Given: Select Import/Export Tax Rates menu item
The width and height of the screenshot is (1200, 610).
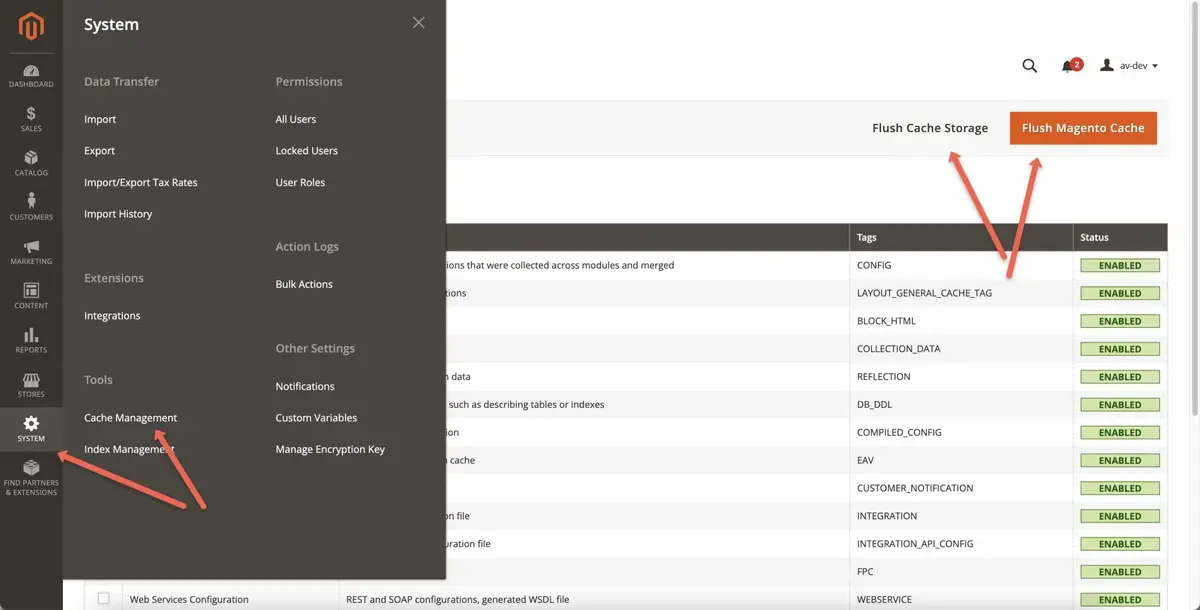Looking at the screenshot, I should pyautogui.click(x=141, y=183).
